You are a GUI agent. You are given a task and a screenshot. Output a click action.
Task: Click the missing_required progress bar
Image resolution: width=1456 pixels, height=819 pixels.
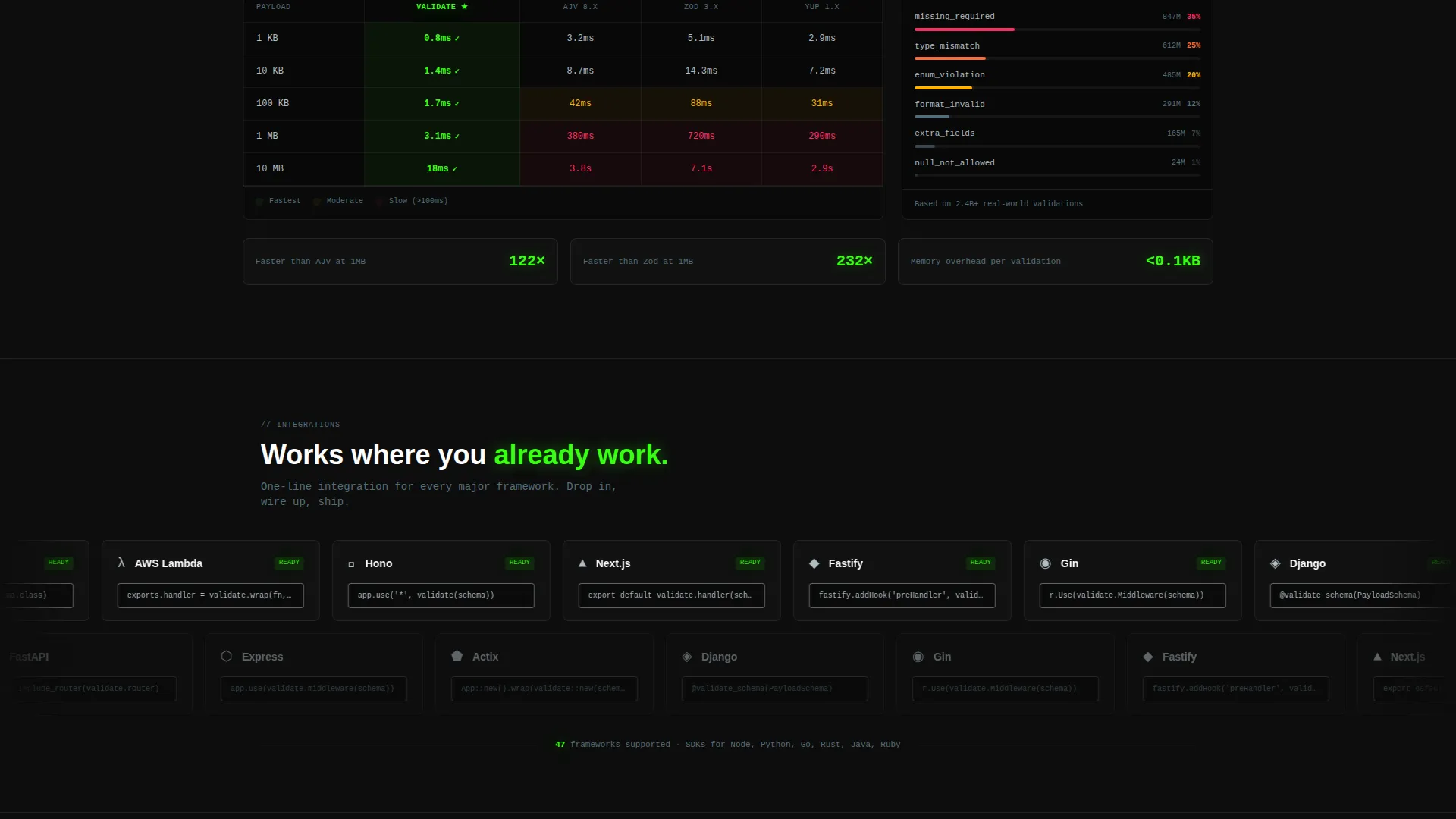click(1057, 30)
